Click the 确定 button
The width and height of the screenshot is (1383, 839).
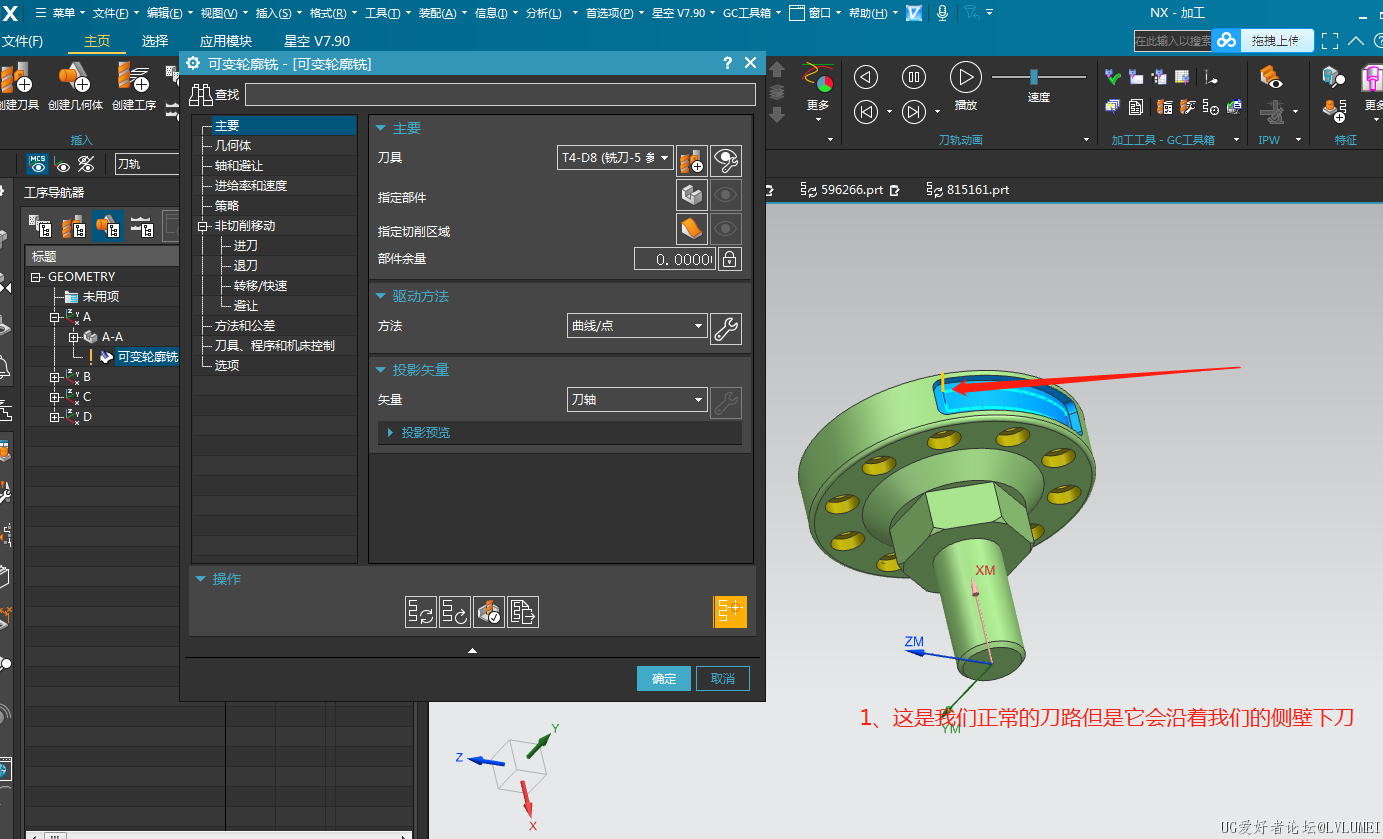[x=664, y=678]
